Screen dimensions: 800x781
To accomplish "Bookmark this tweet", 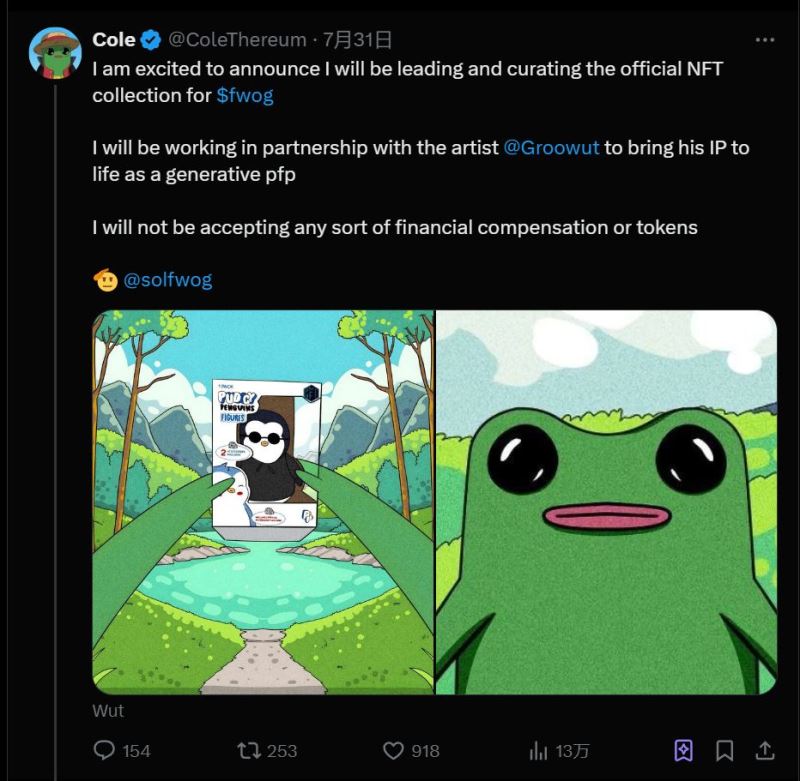I will click(725, 750).
